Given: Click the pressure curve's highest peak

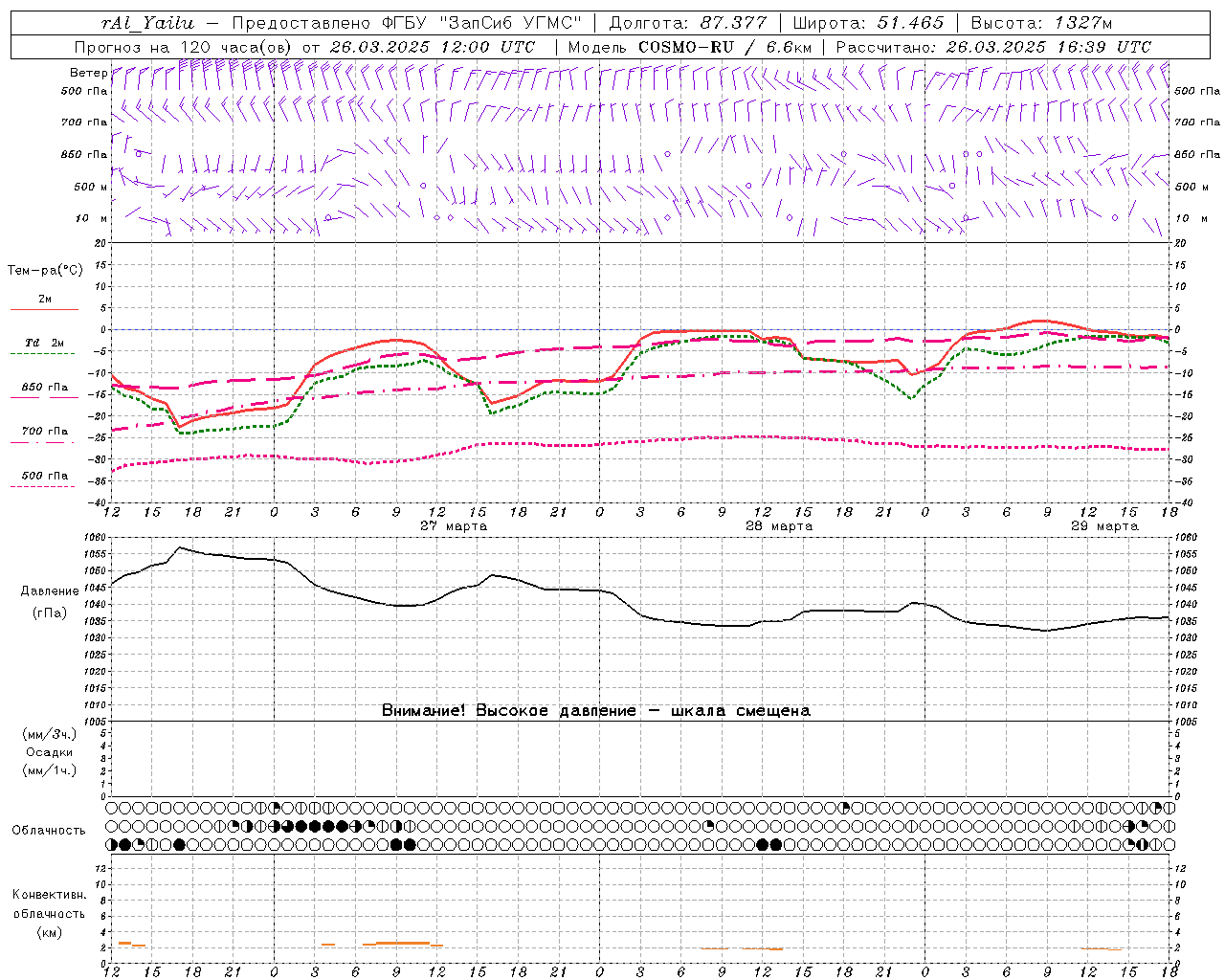Looking at the screenshot, I should tap(180, 547).
